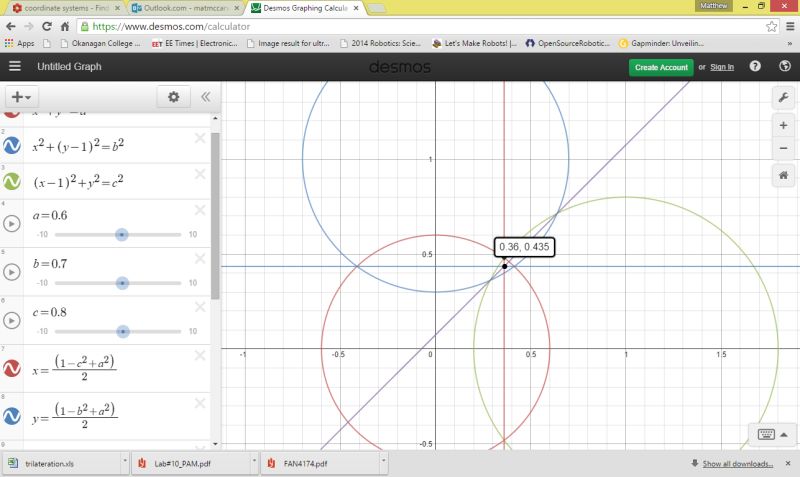Show more bookmarks chevron
The height and width of the screenshot is (477, 800).
point(790,43)
